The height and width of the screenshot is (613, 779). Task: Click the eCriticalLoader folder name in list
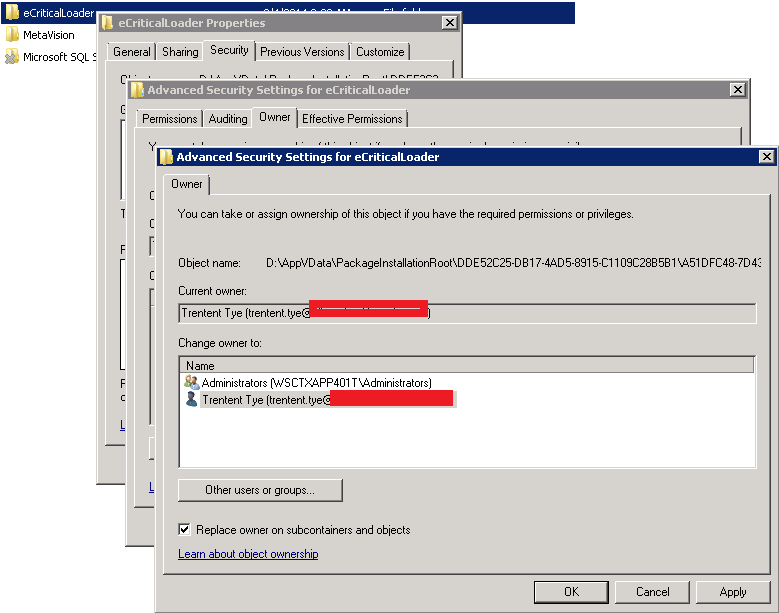pos(58,12)
